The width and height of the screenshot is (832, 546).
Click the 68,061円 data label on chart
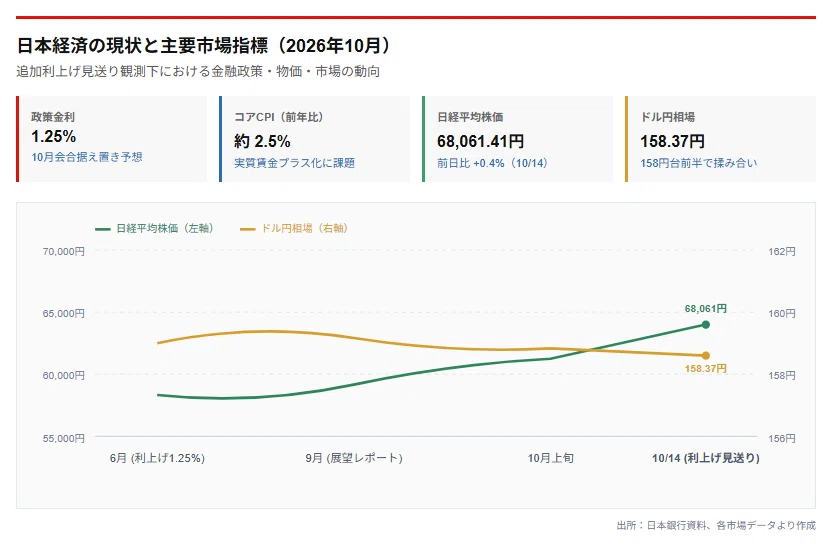705,308
